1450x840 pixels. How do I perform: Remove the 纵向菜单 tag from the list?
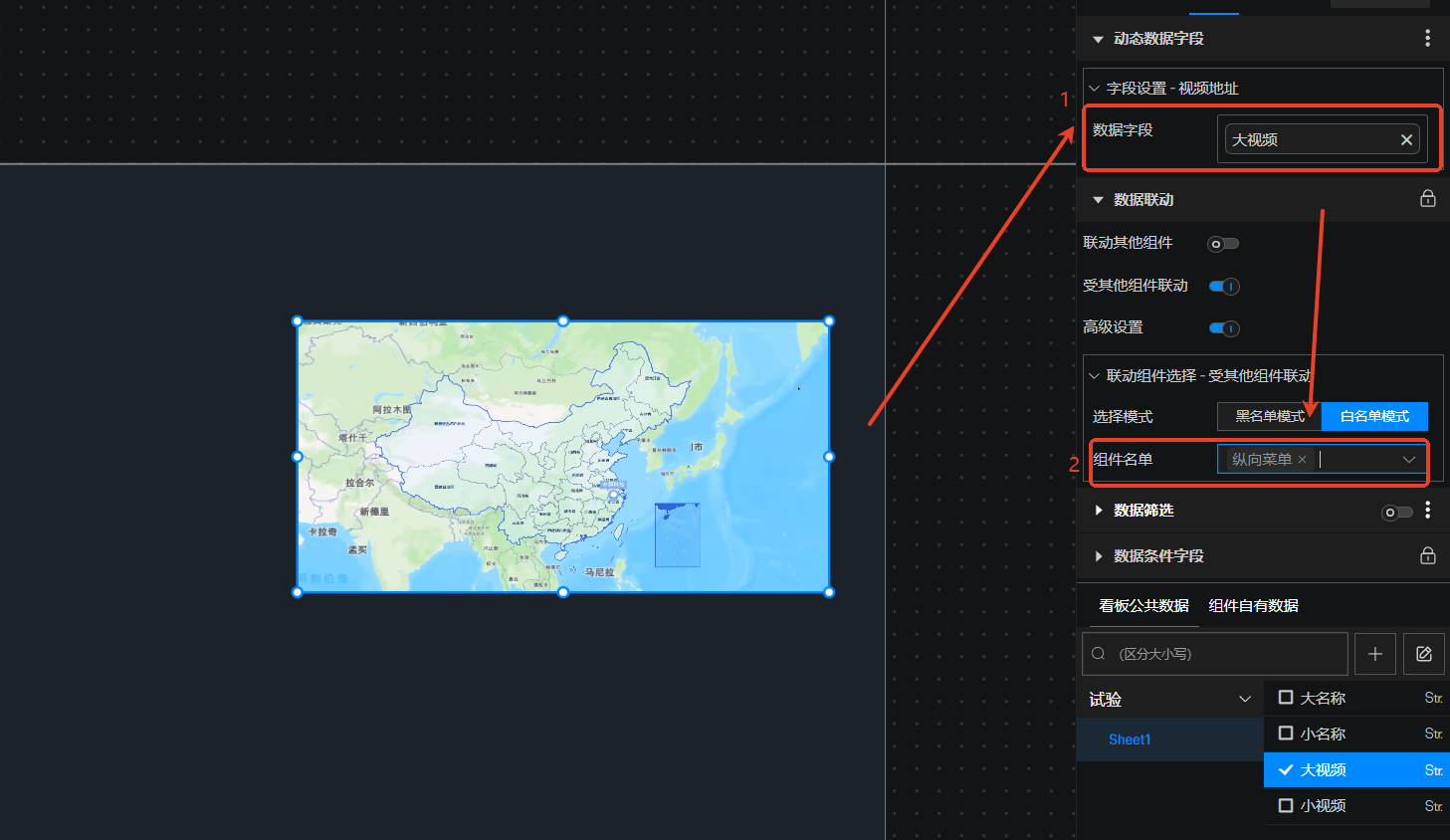tap(1302, 460)
